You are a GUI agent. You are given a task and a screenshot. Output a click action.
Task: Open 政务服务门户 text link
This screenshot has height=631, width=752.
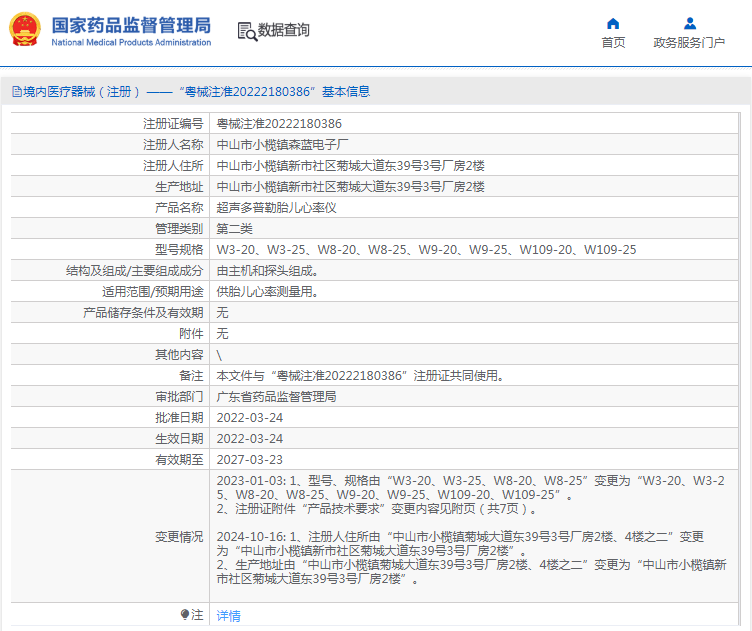689,43
